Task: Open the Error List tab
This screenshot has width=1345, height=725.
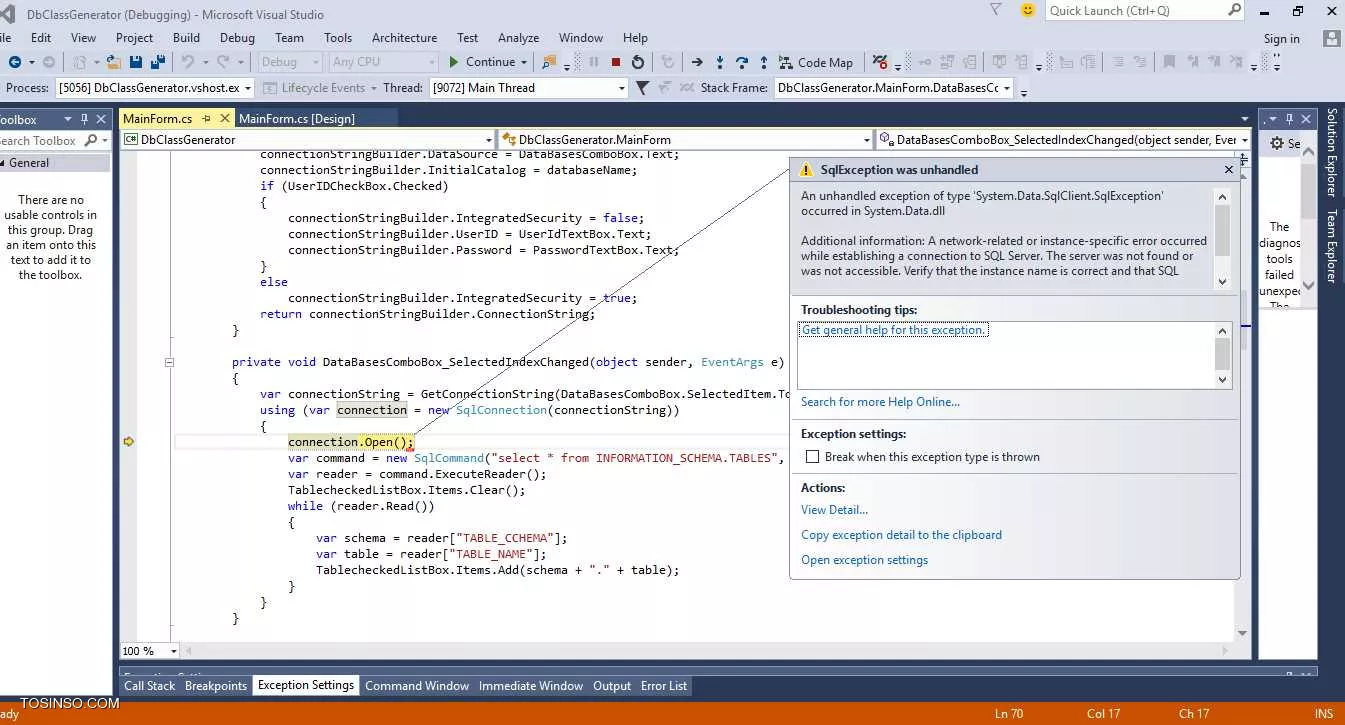Action: [664, 686]
